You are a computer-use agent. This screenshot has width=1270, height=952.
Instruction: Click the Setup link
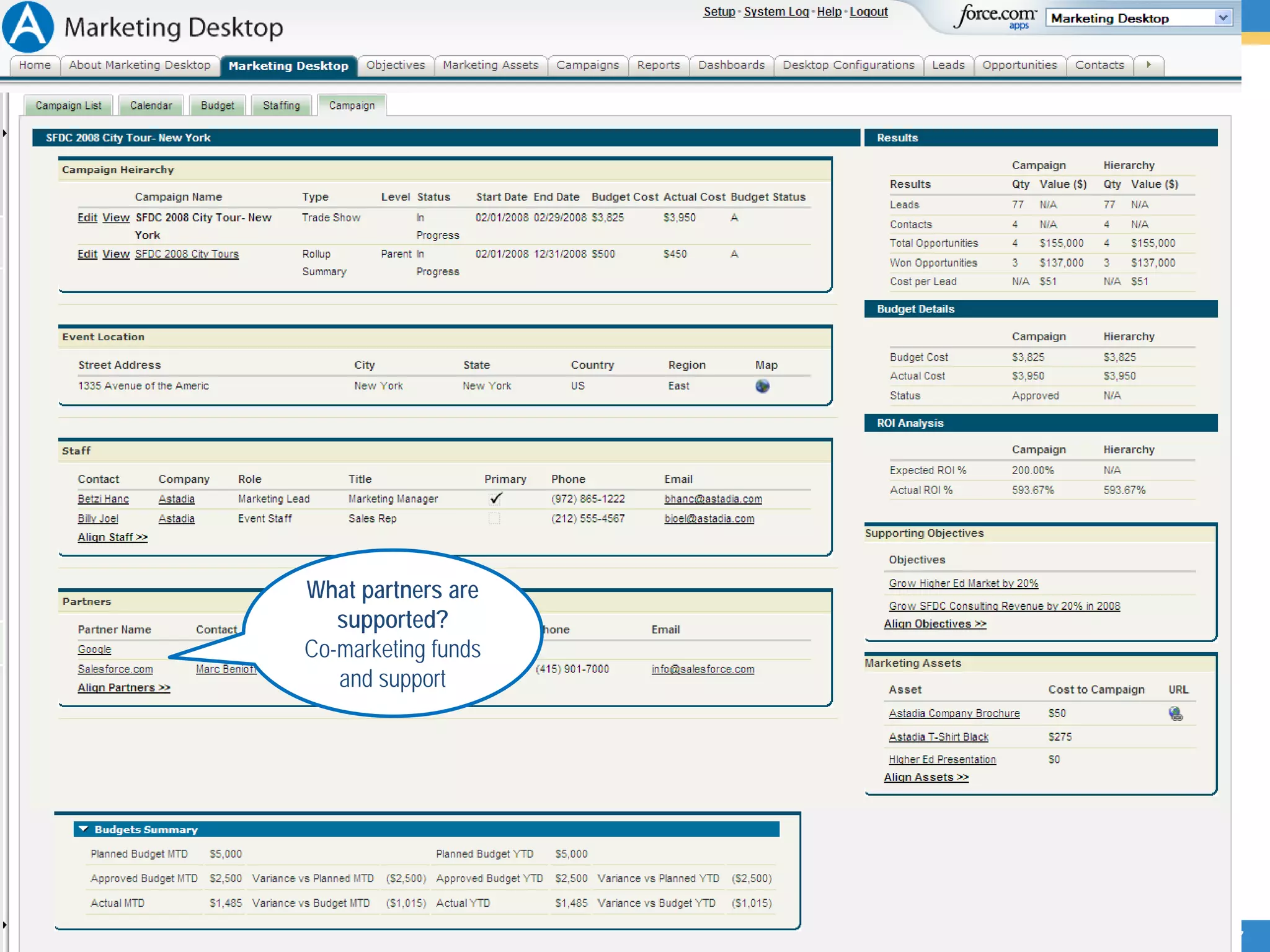[719, 12]
